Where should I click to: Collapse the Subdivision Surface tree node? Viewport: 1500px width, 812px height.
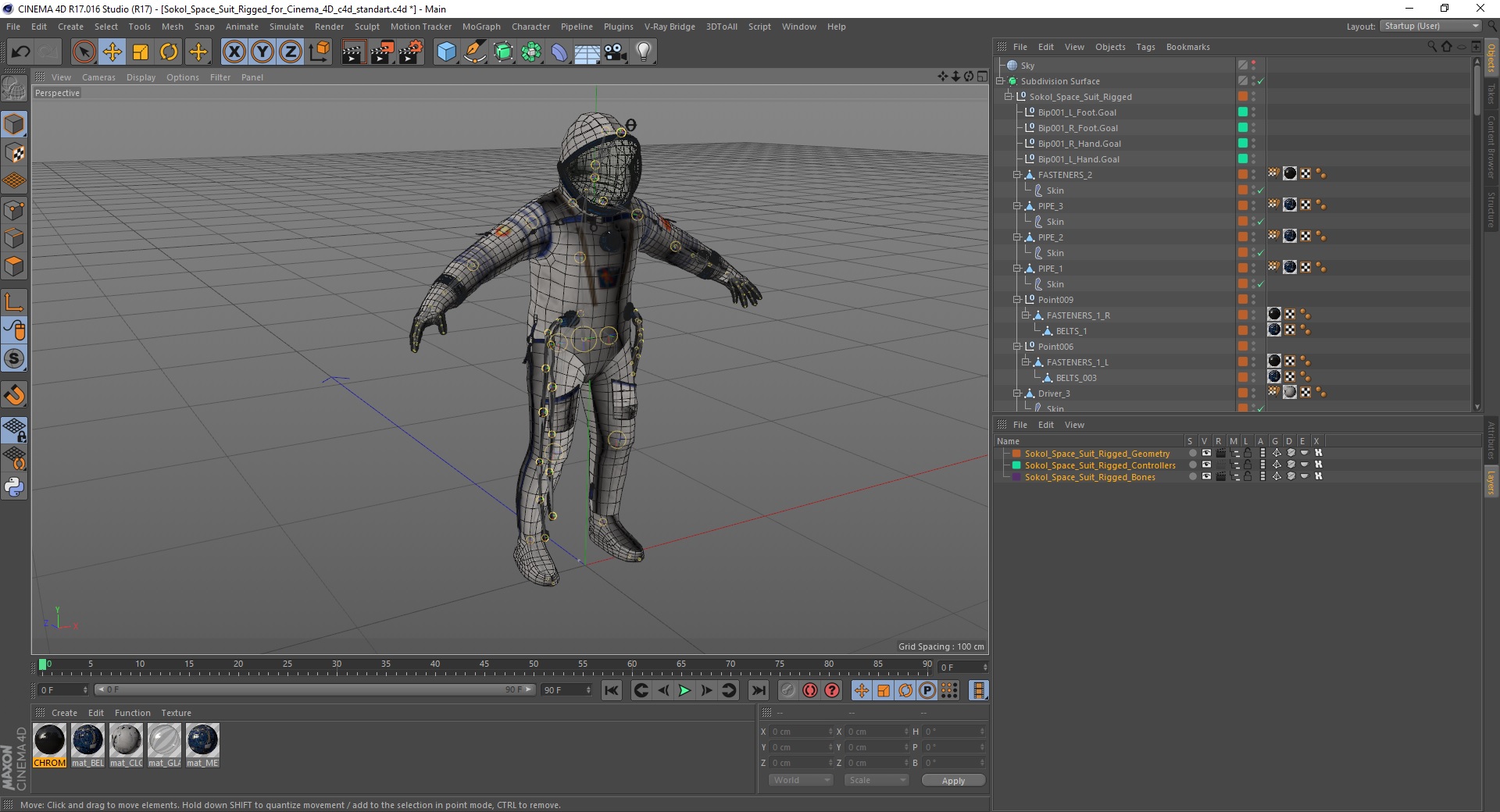coord(1000,81)
